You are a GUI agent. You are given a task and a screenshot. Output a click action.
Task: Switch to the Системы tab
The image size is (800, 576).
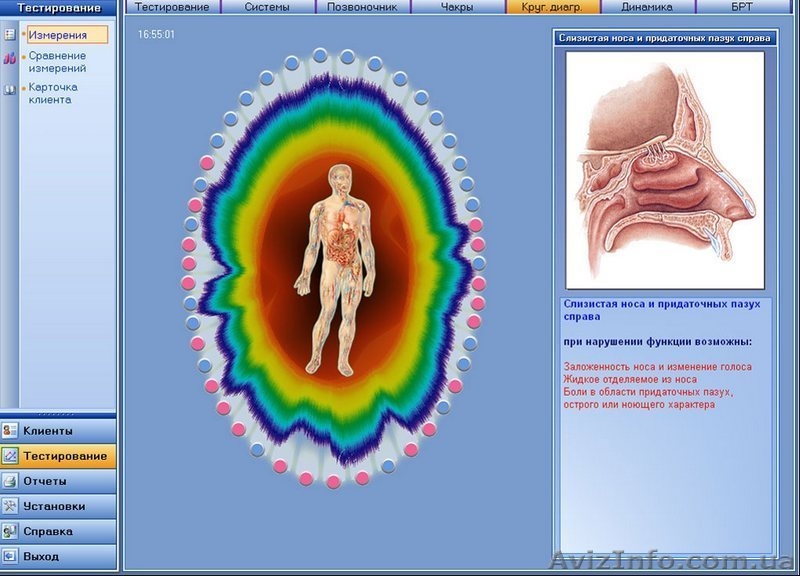[x=267, y=7]
